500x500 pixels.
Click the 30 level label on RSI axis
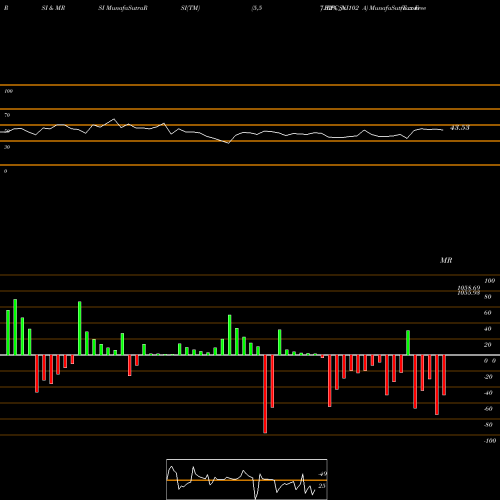click(x=7, y=147)
